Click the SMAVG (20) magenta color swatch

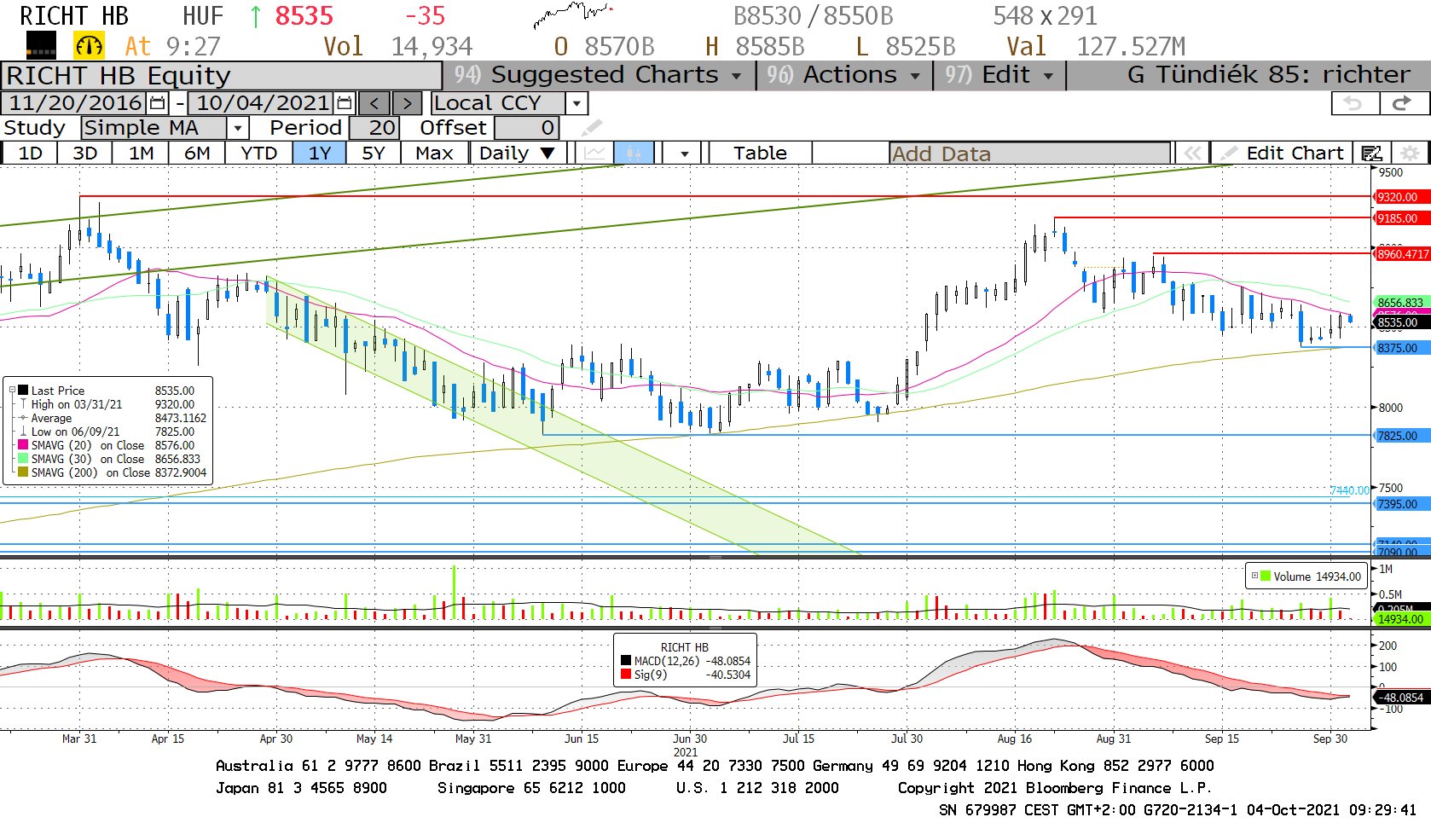coord(23,445)
